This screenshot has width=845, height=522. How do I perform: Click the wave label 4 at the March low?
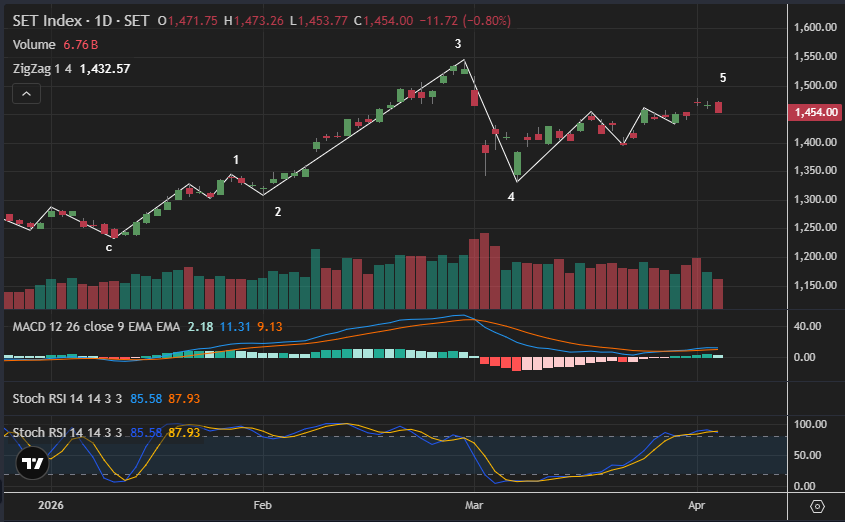[x=511, y=197]
